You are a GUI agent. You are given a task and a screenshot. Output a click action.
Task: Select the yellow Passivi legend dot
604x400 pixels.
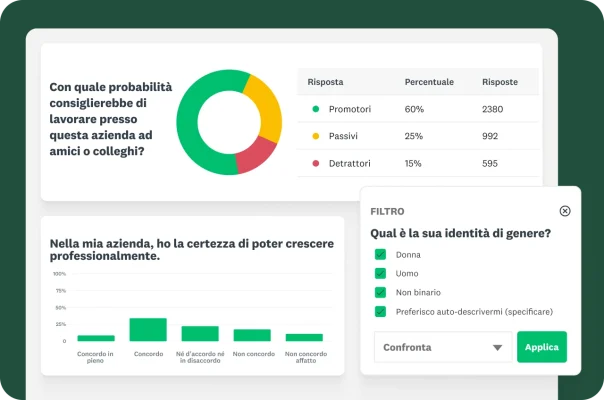[315, 136]
